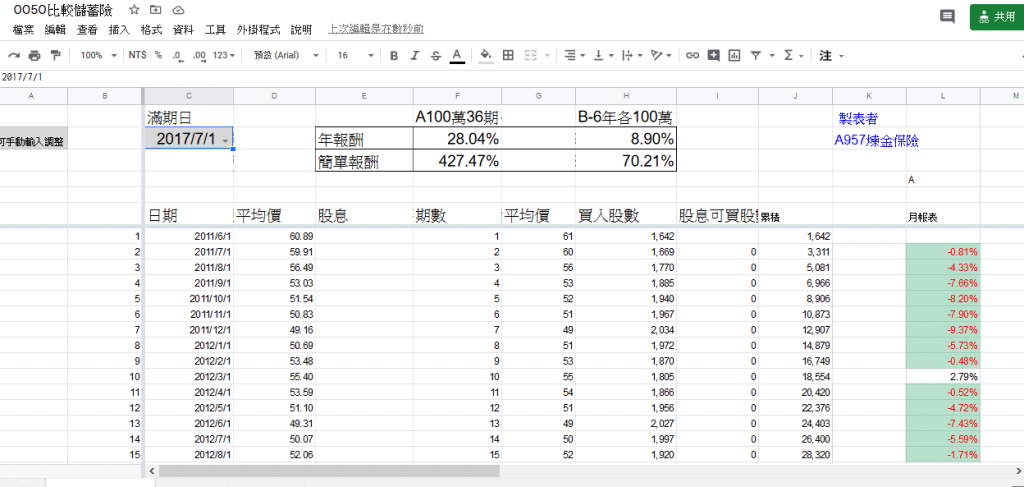
Task: Open the 插入 menu
Action: (119, 30)
